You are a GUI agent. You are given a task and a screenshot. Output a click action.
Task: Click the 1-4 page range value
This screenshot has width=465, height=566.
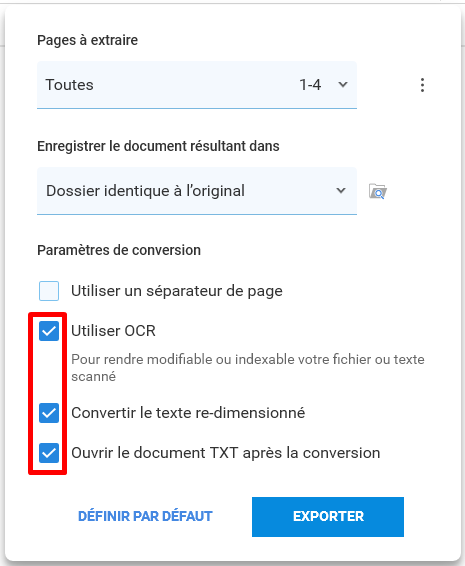point(310,85)
